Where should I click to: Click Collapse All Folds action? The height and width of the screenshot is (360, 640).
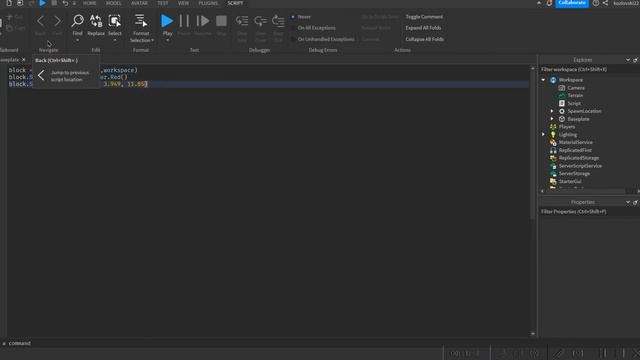click(424, 39)
